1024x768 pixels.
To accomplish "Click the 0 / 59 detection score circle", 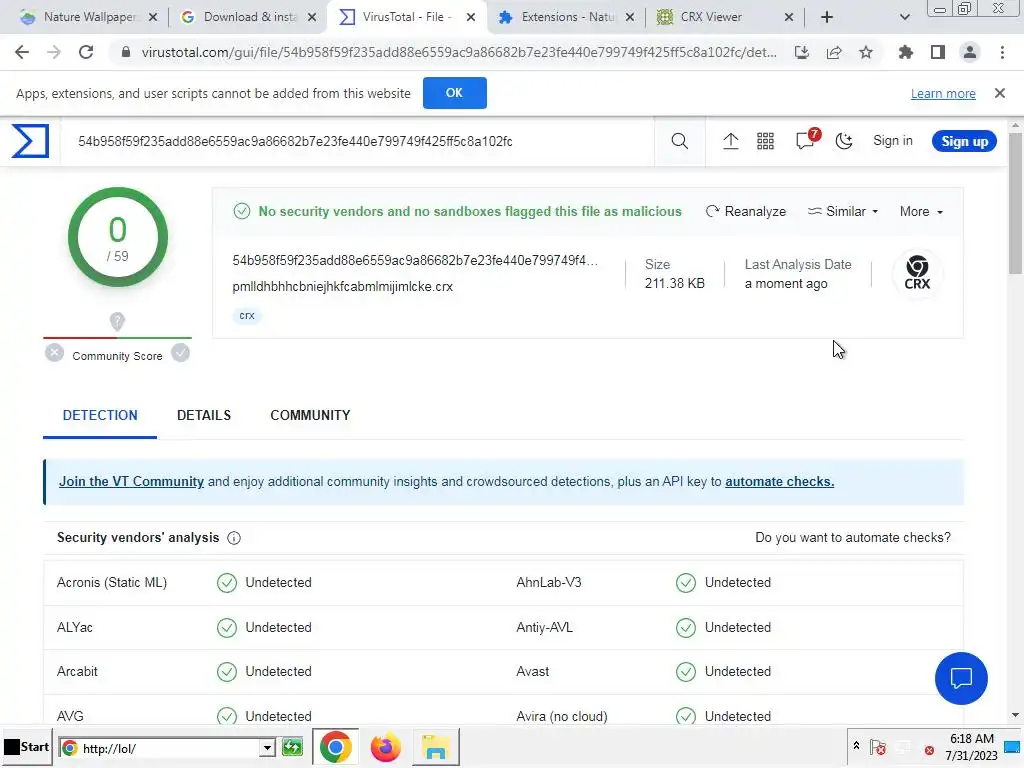I will (x=118, y=237).
